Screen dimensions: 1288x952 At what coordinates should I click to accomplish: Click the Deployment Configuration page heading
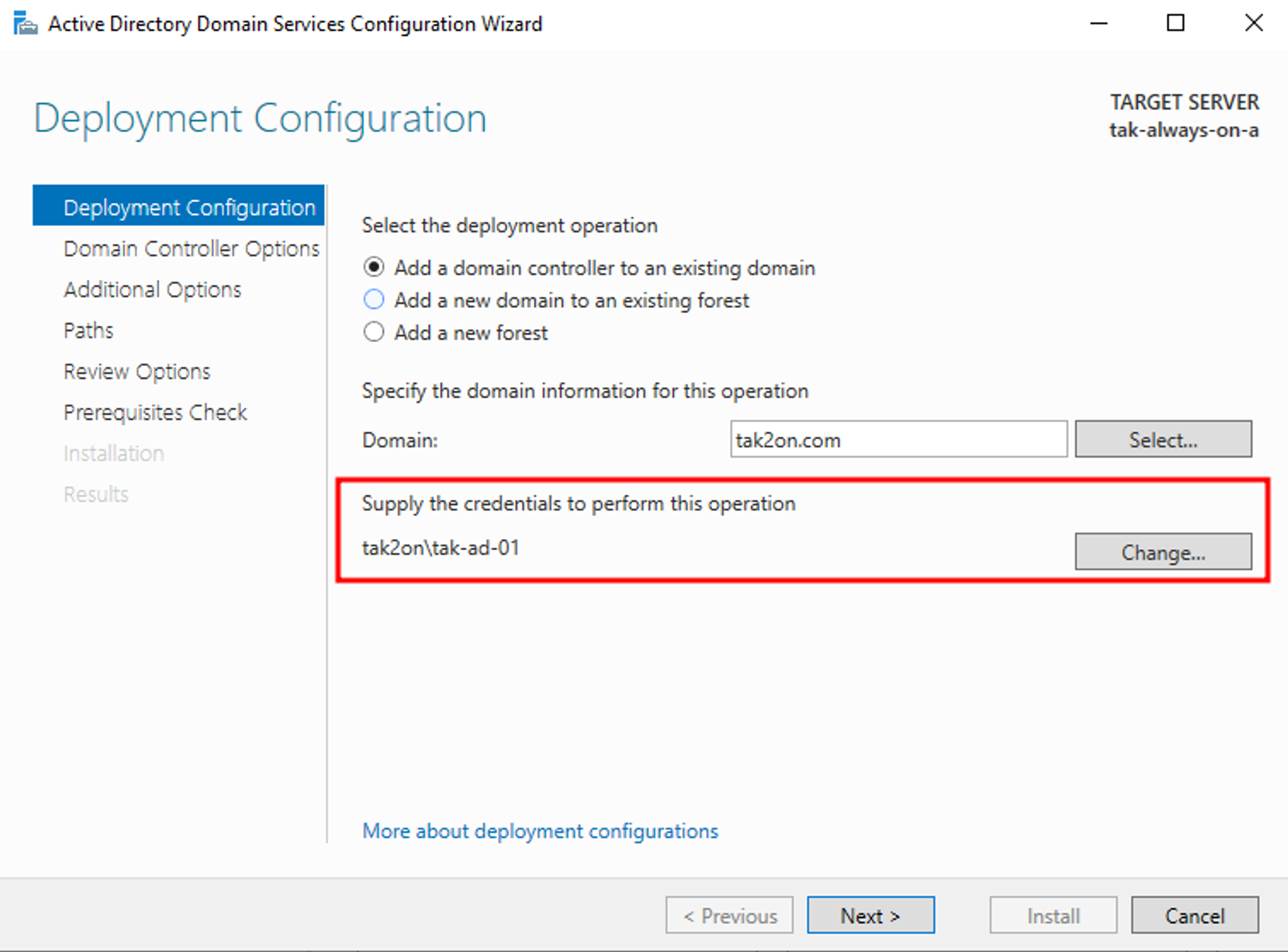260,119
